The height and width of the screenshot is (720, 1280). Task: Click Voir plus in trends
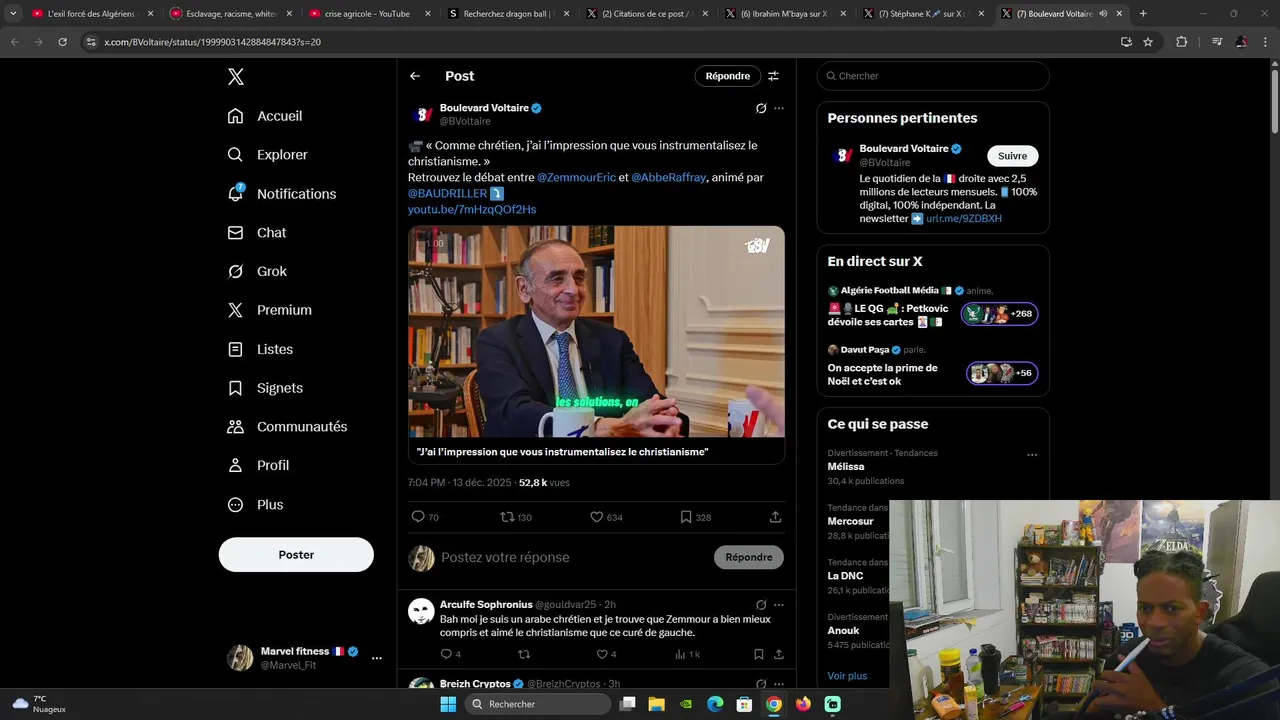click(x=847, y=676)
